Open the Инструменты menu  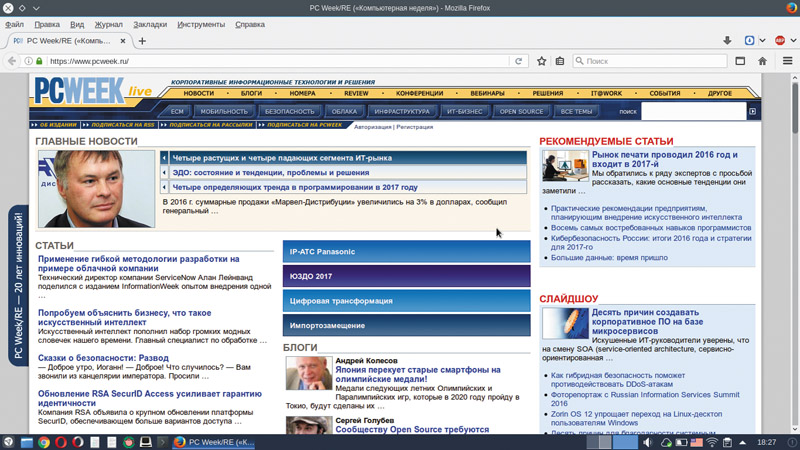point(201,24)
